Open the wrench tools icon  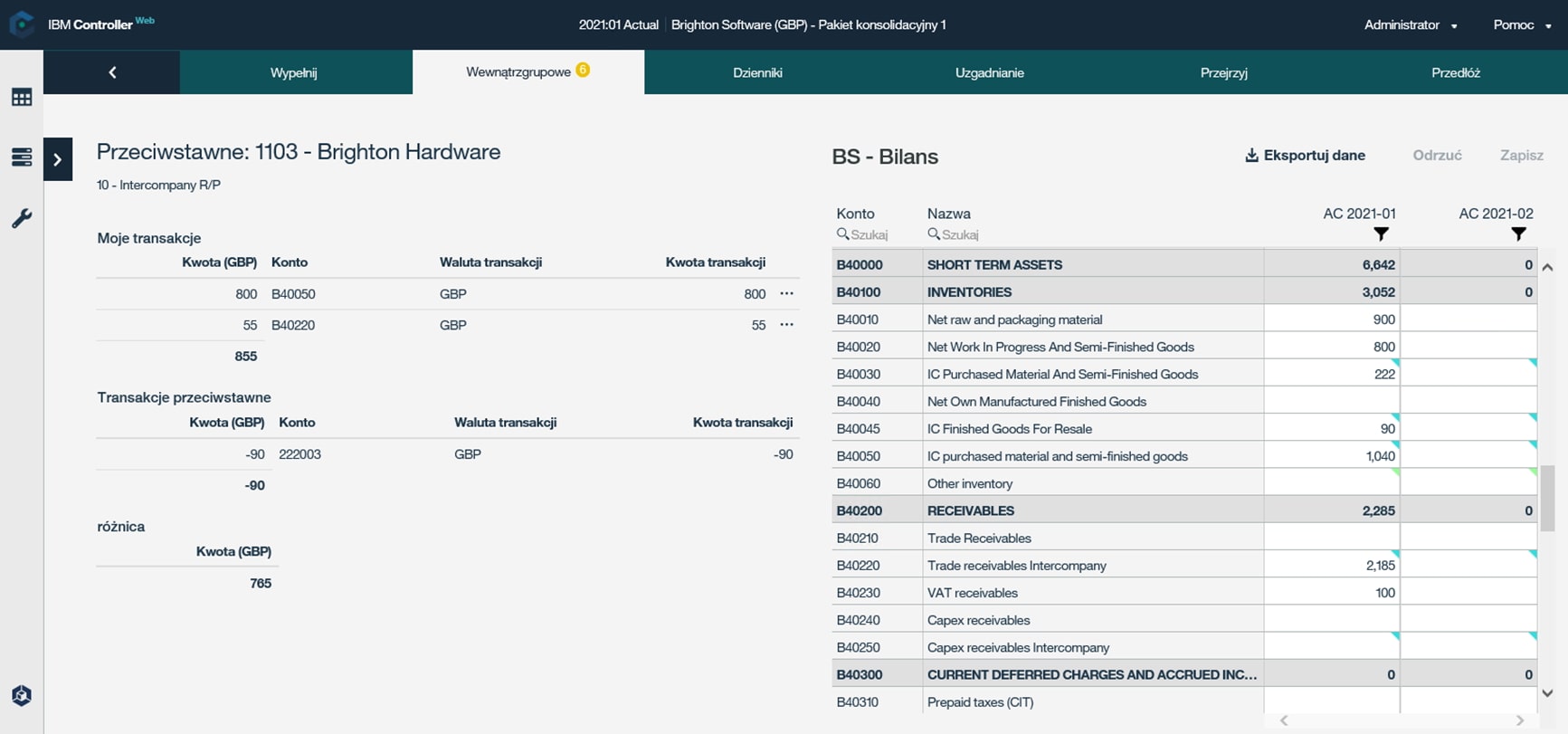22,218
